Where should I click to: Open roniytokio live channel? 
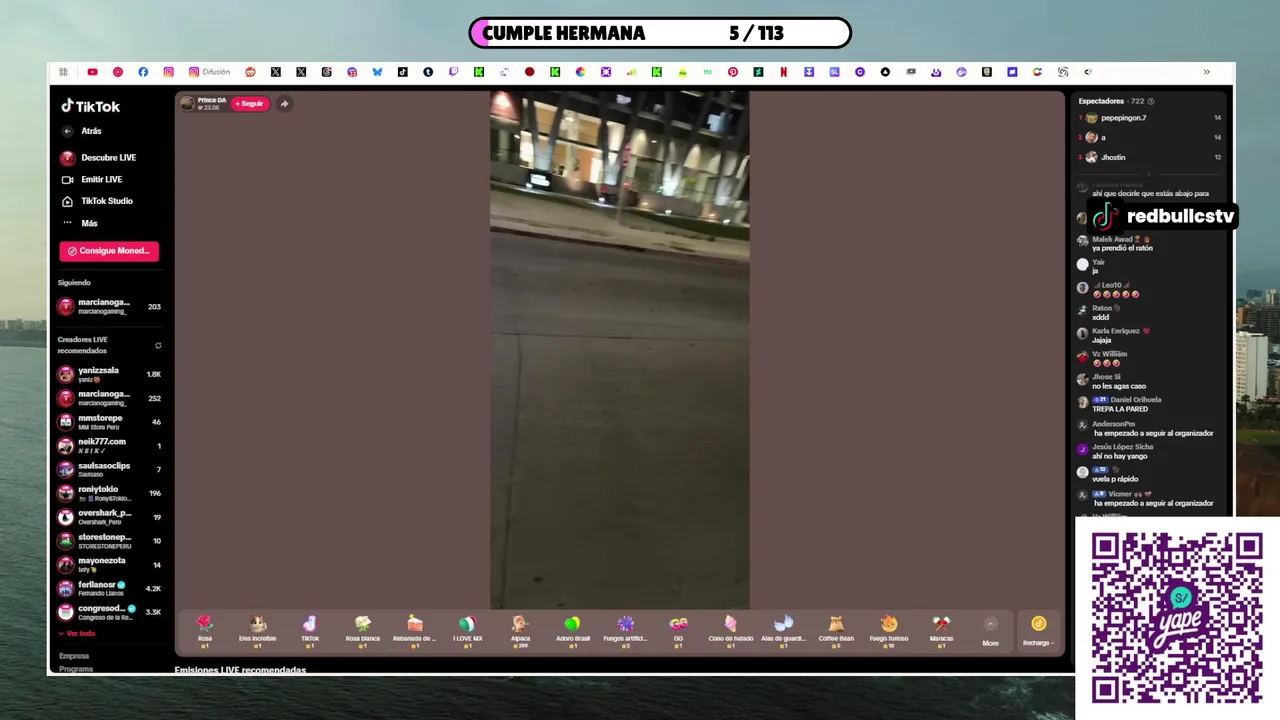point(110,493)
